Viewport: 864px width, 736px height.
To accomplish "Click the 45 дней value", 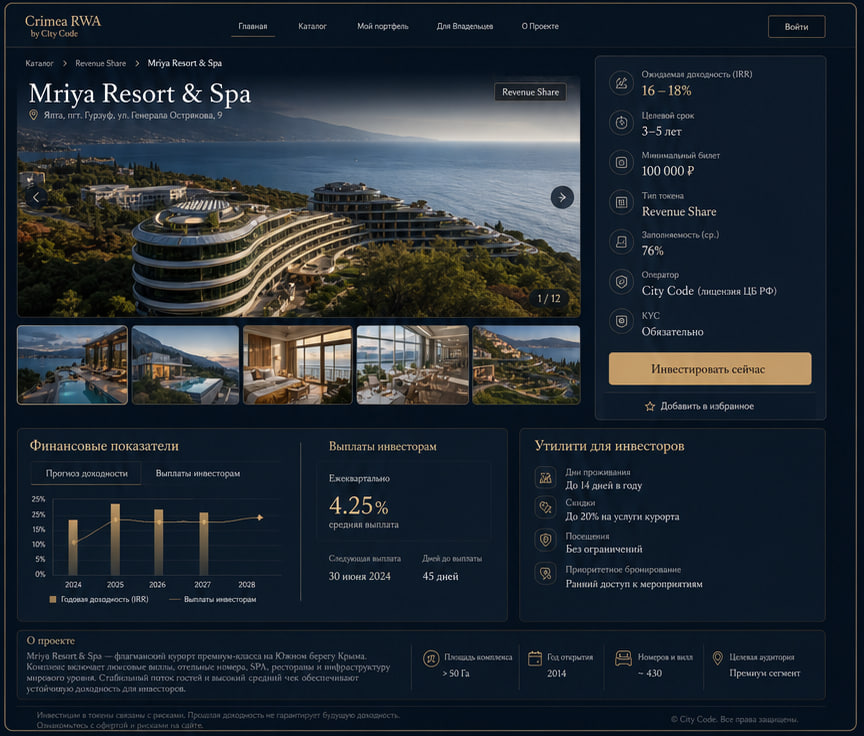I will point(440,576).
